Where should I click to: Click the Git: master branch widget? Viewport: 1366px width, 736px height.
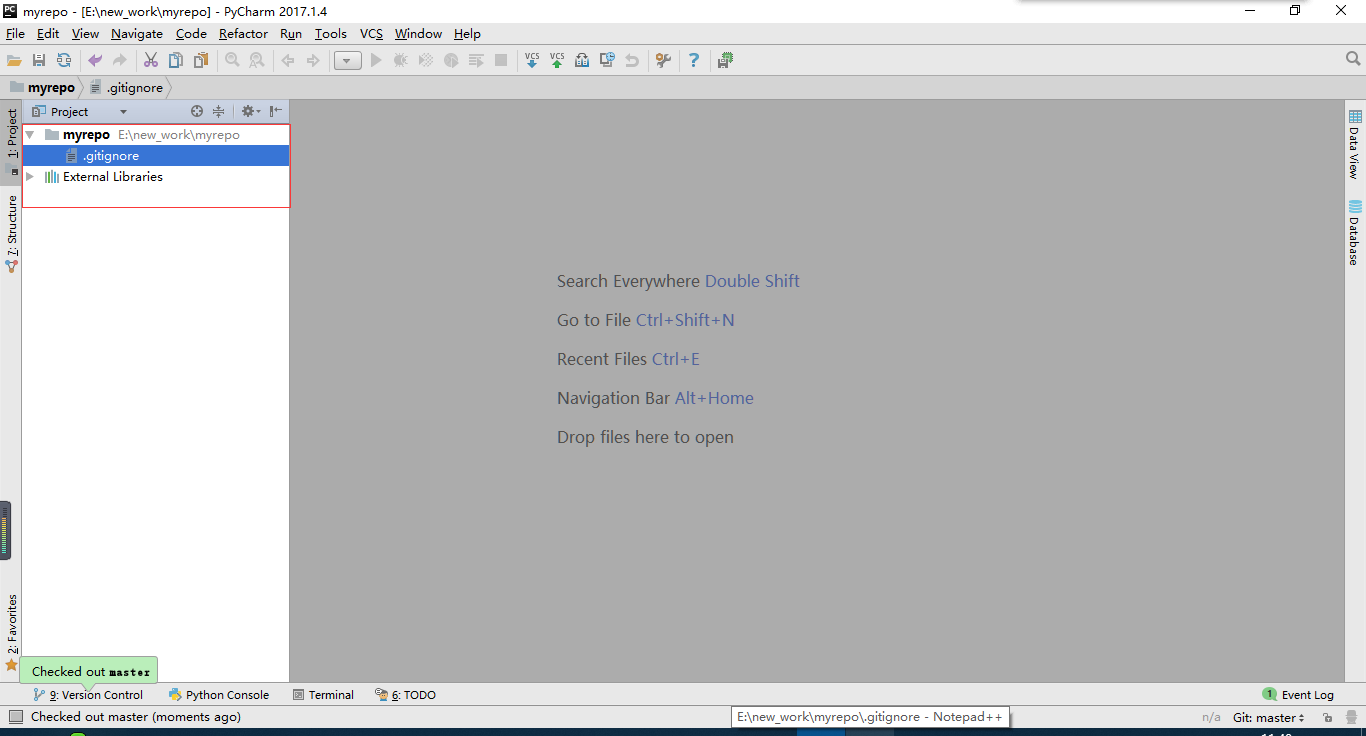(x=1269, y=717)
